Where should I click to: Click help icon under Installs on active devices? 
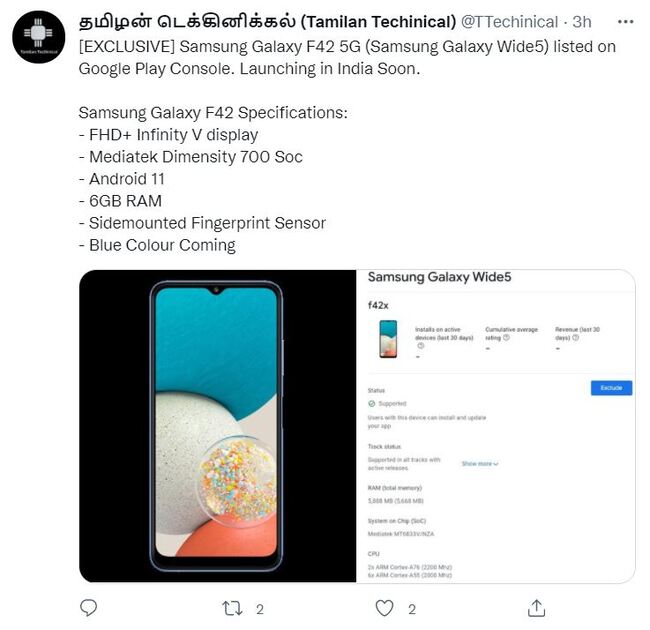pyautogui.click(x=420, y=346)
